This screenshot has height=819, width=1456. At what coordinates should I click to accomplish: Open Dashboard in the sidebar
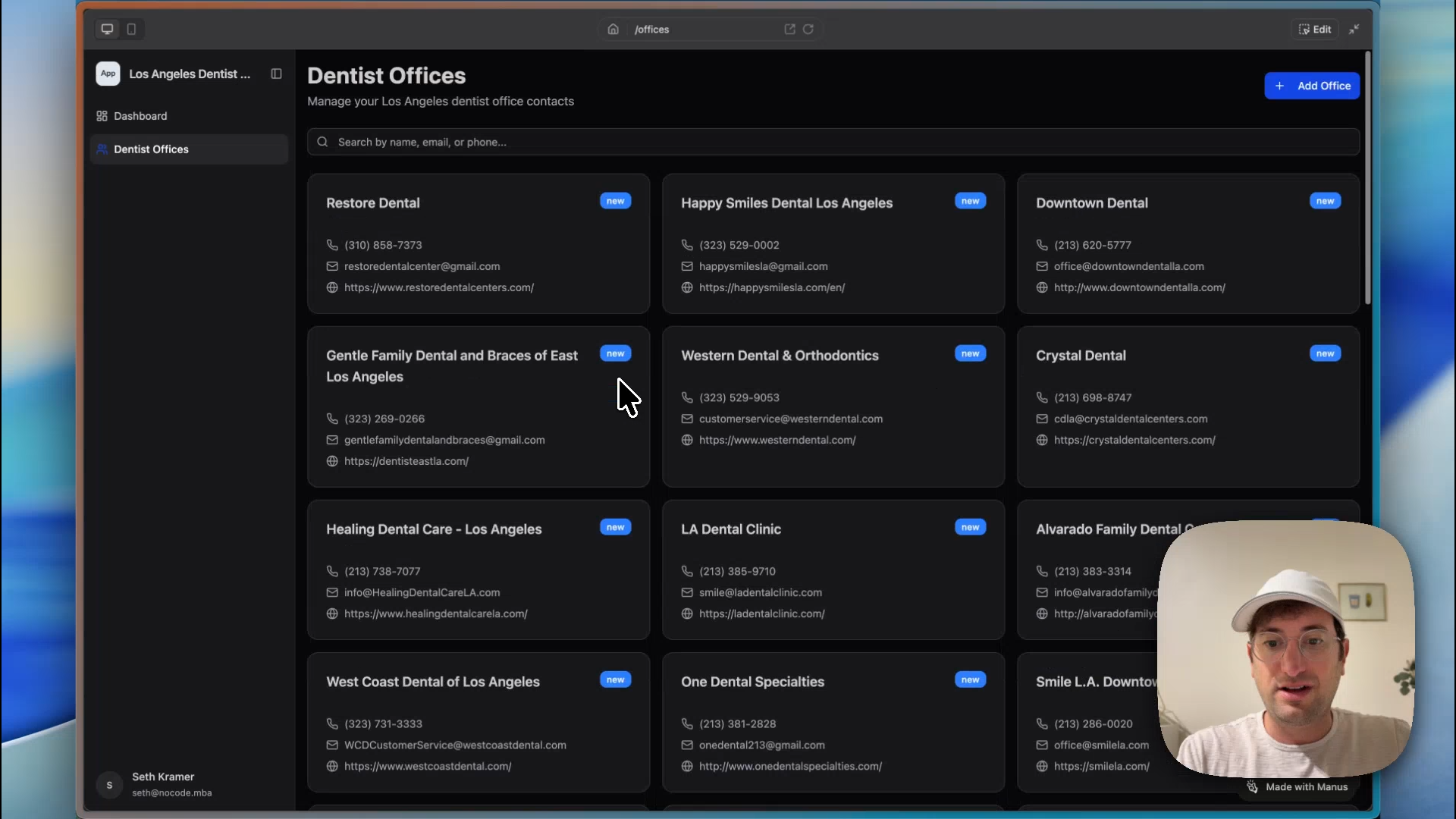point(140,116)
